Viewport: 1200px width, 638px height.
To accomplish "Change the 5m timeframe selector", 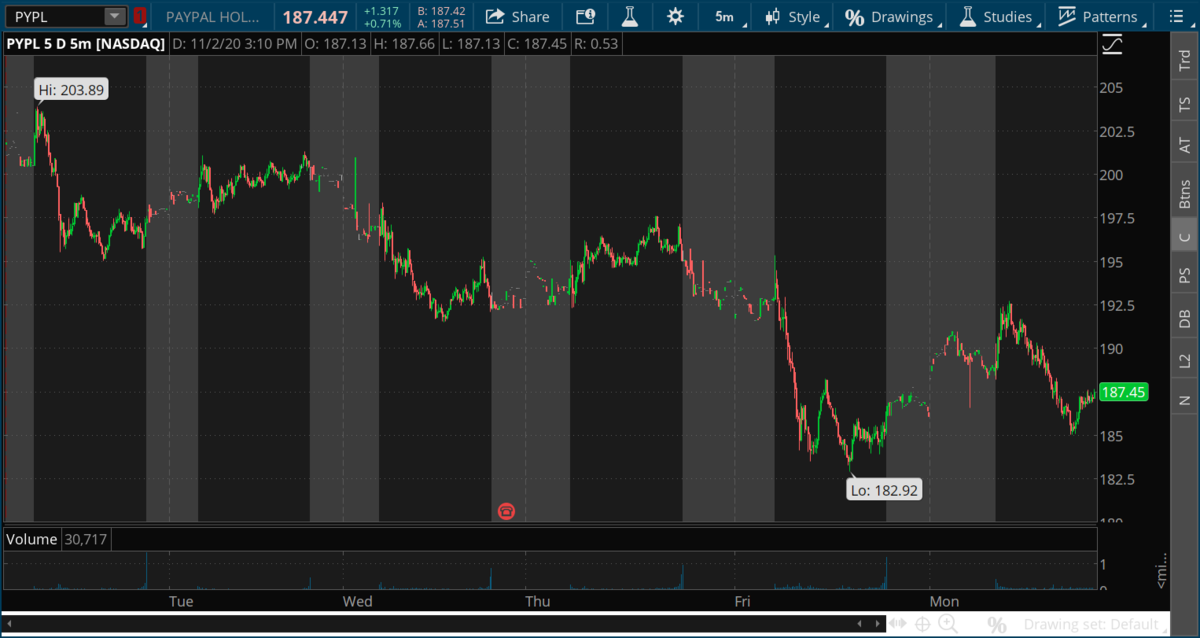I will [725, 17].
